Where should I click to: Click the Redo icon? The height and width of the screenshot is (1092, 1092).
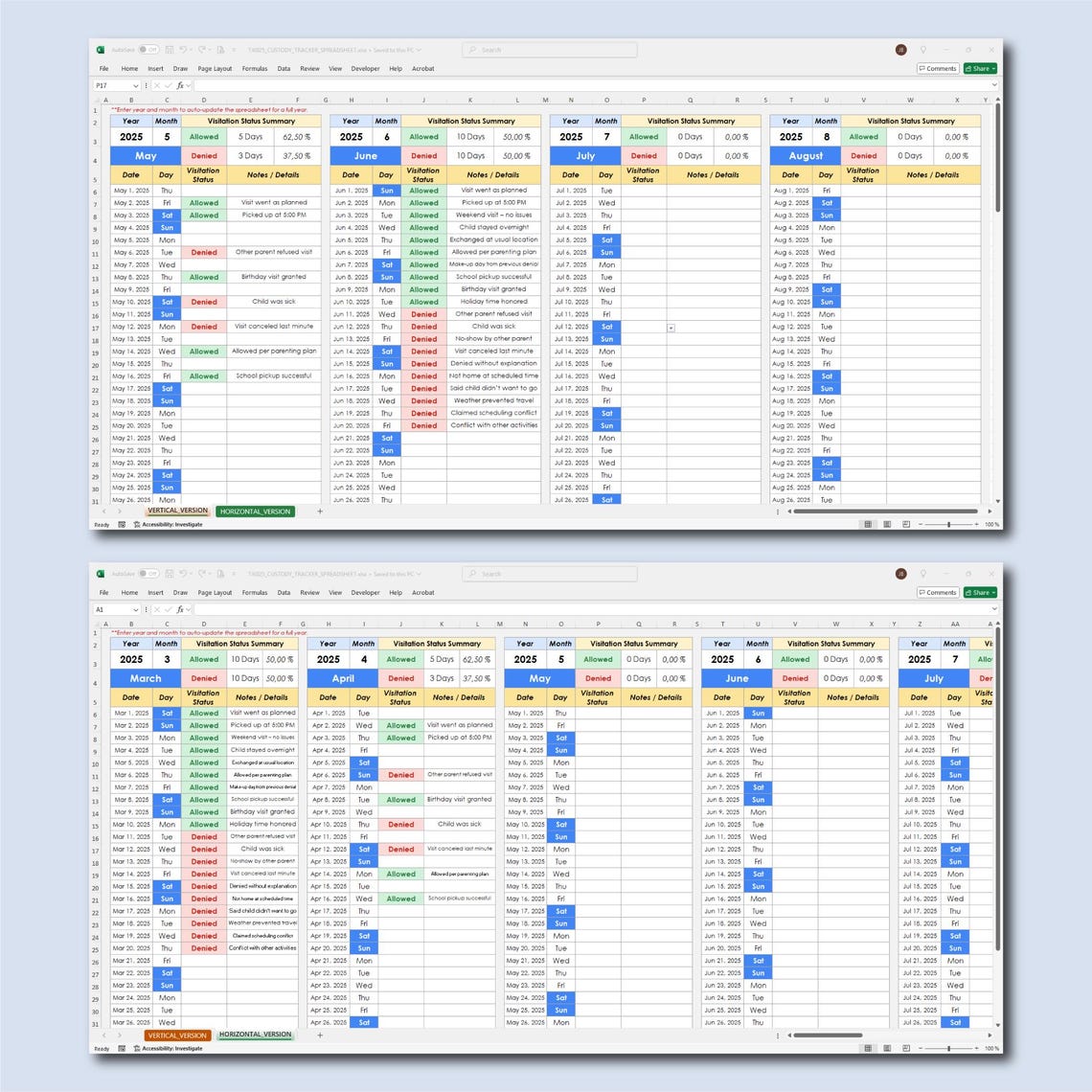click(x=202, y=50)
